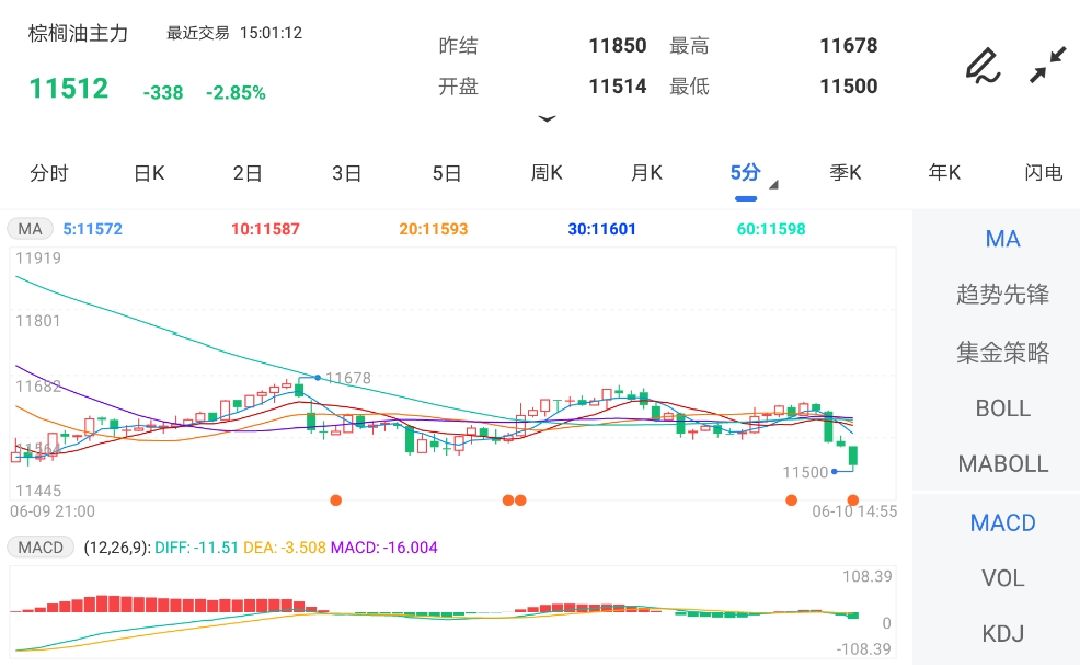Open the 周K chart tab
Screen dimensions: 1080x665
[x=547, y=173]
